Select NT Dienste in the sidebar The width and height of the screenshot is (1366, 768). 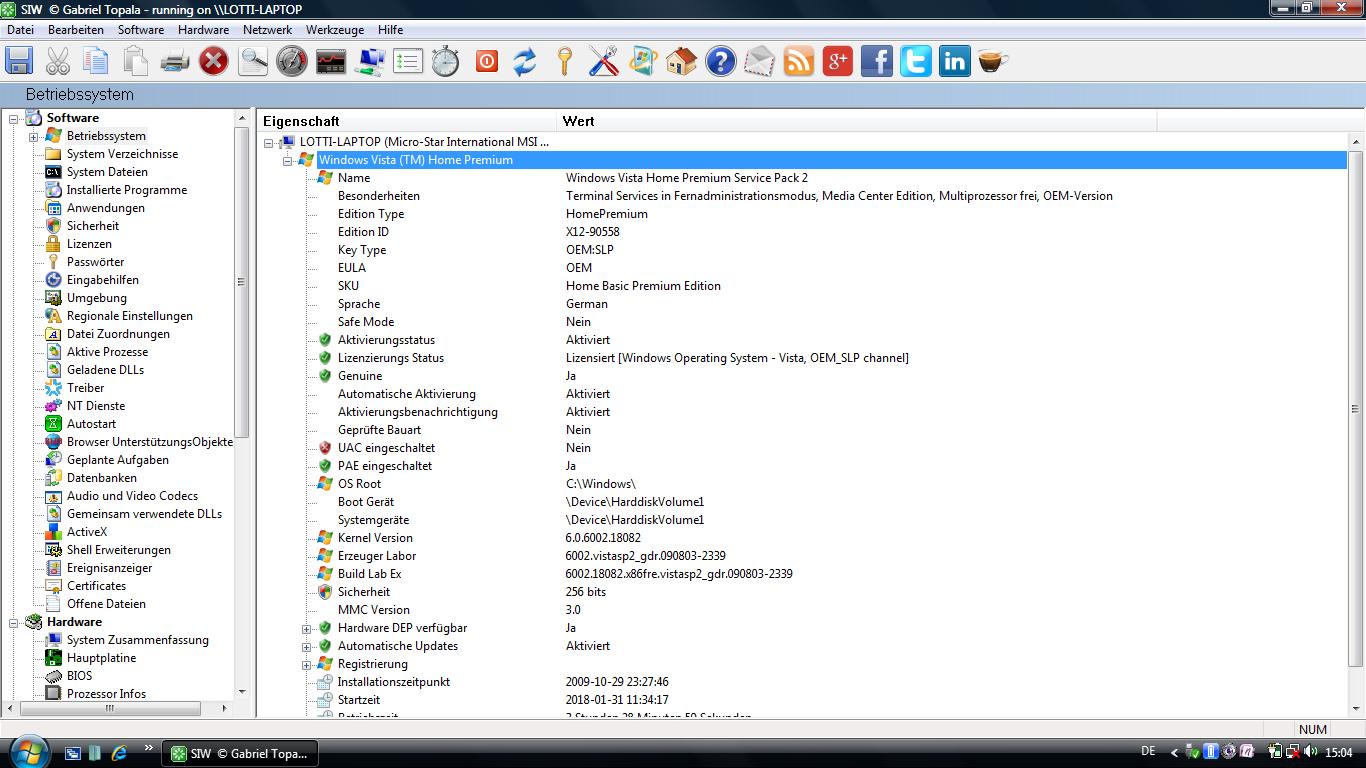point(96,406)
